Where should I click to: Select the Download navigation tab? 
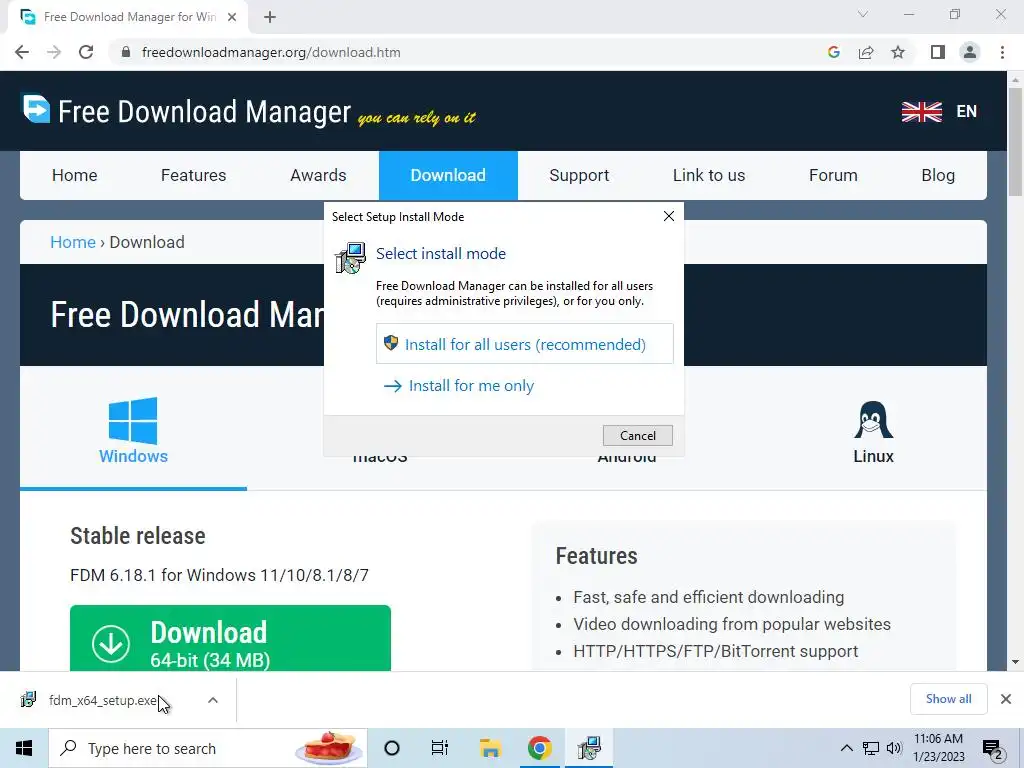[x=448, y=175]
